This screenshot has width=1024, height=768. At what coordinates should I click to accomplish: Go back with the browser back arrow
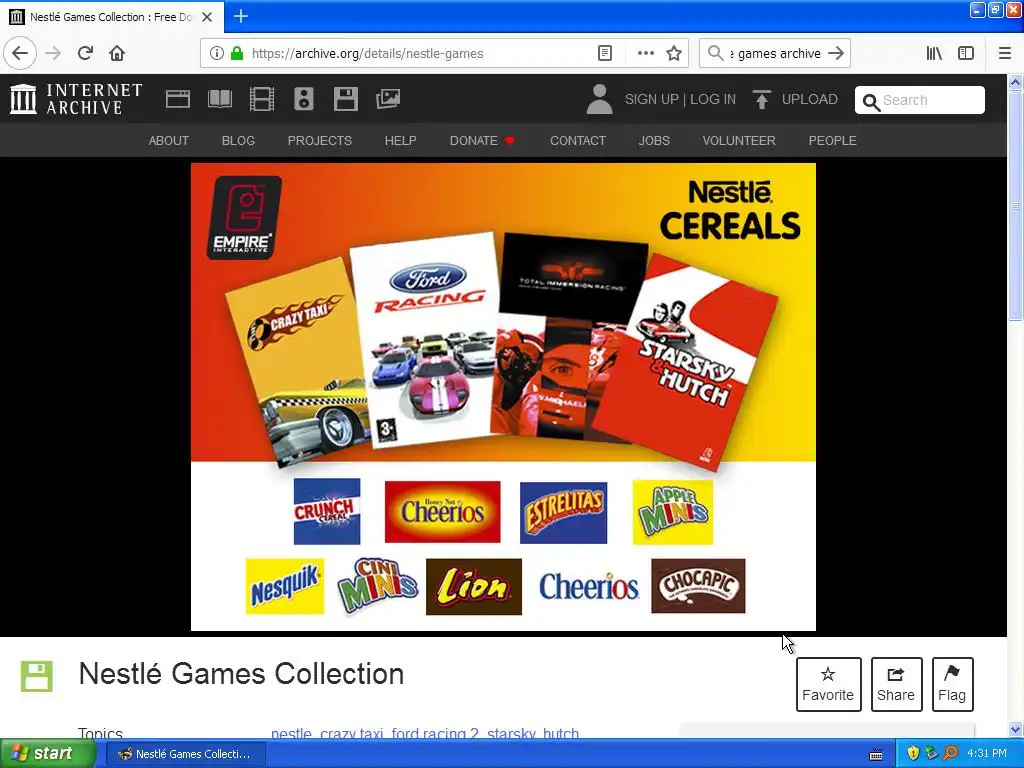coord(20,53)
